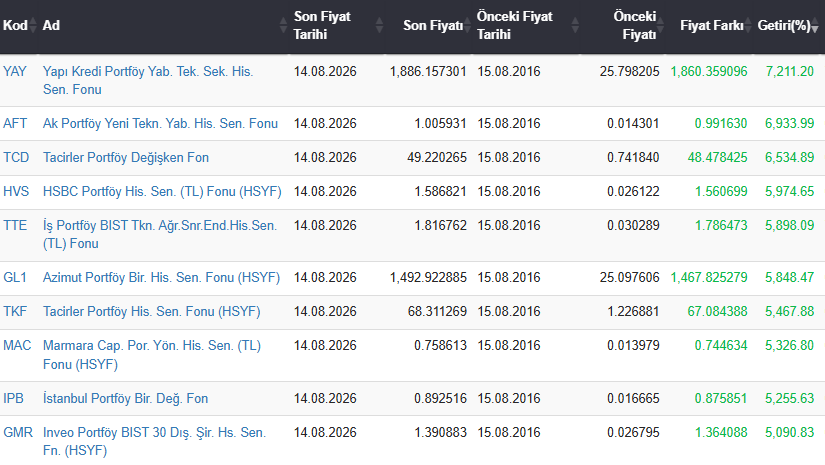825x465 pixels.
Task: Open the YAY fund code link
Action: (15, 72)
